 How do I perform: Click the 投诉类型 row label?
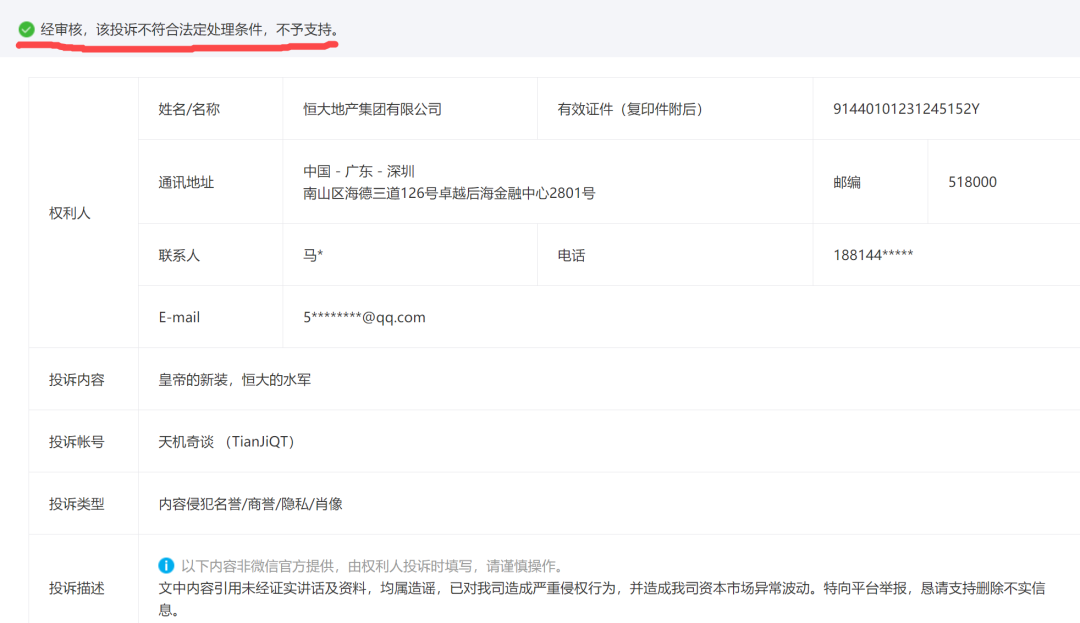(x=76, y=504)
